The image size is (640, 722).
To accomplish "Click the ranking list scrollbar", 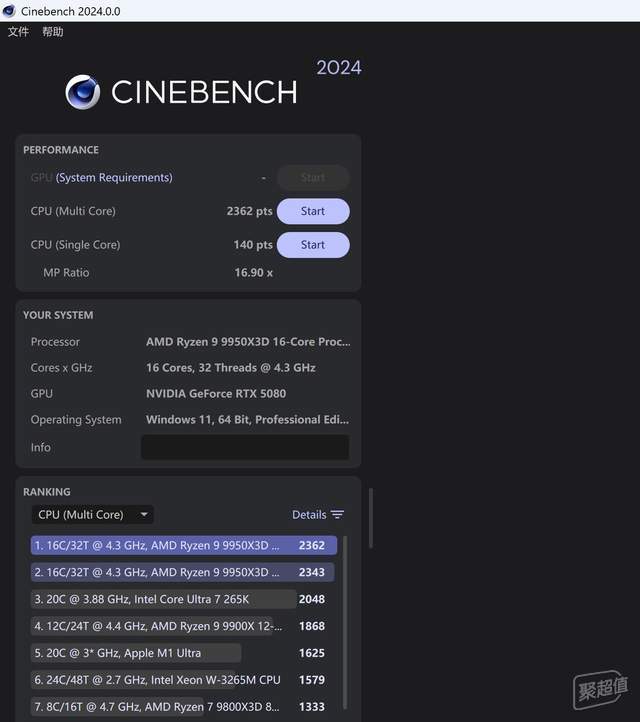I will pos(345,623).
